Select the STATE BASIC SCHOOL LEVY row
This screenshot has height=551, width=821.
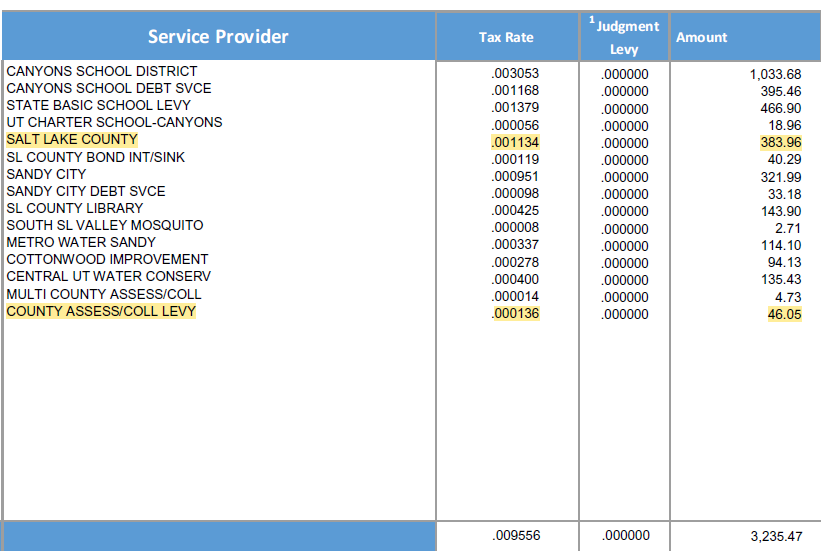click(98, 106)
